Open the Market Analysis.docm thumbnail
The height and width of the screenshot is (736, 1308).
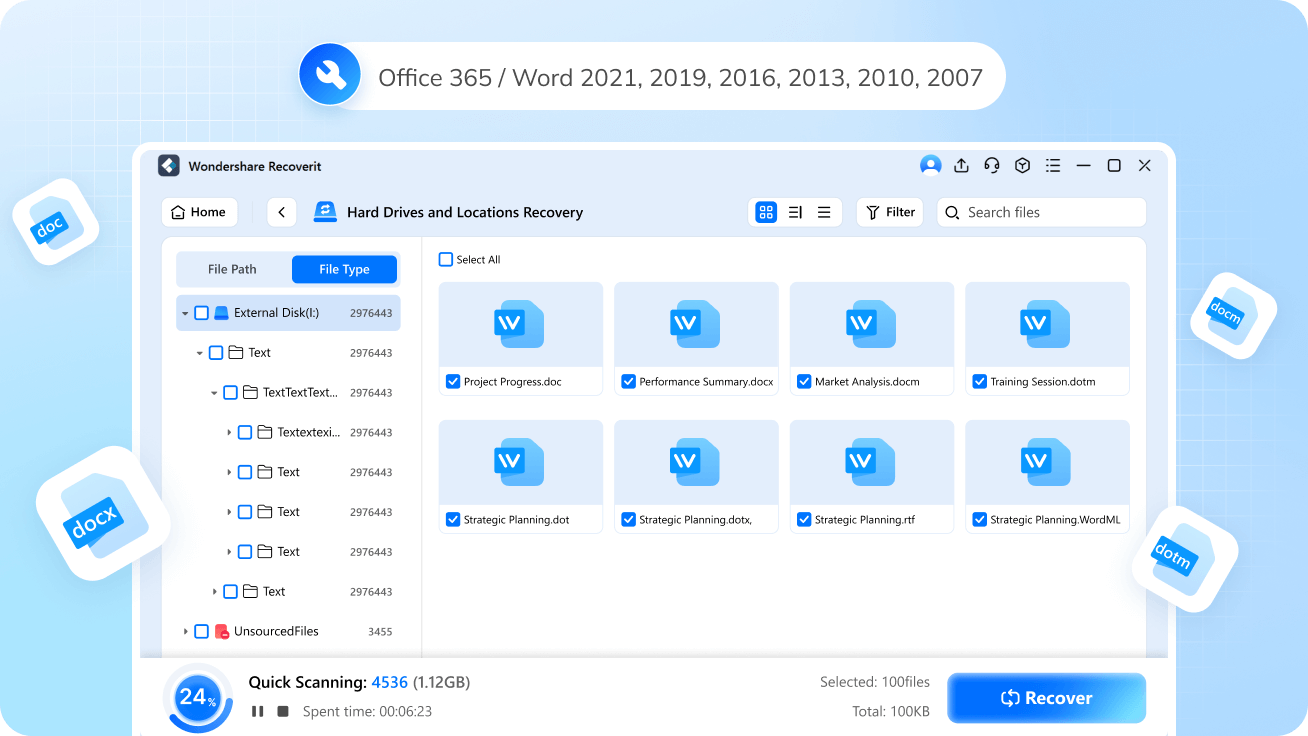[872, 324]
